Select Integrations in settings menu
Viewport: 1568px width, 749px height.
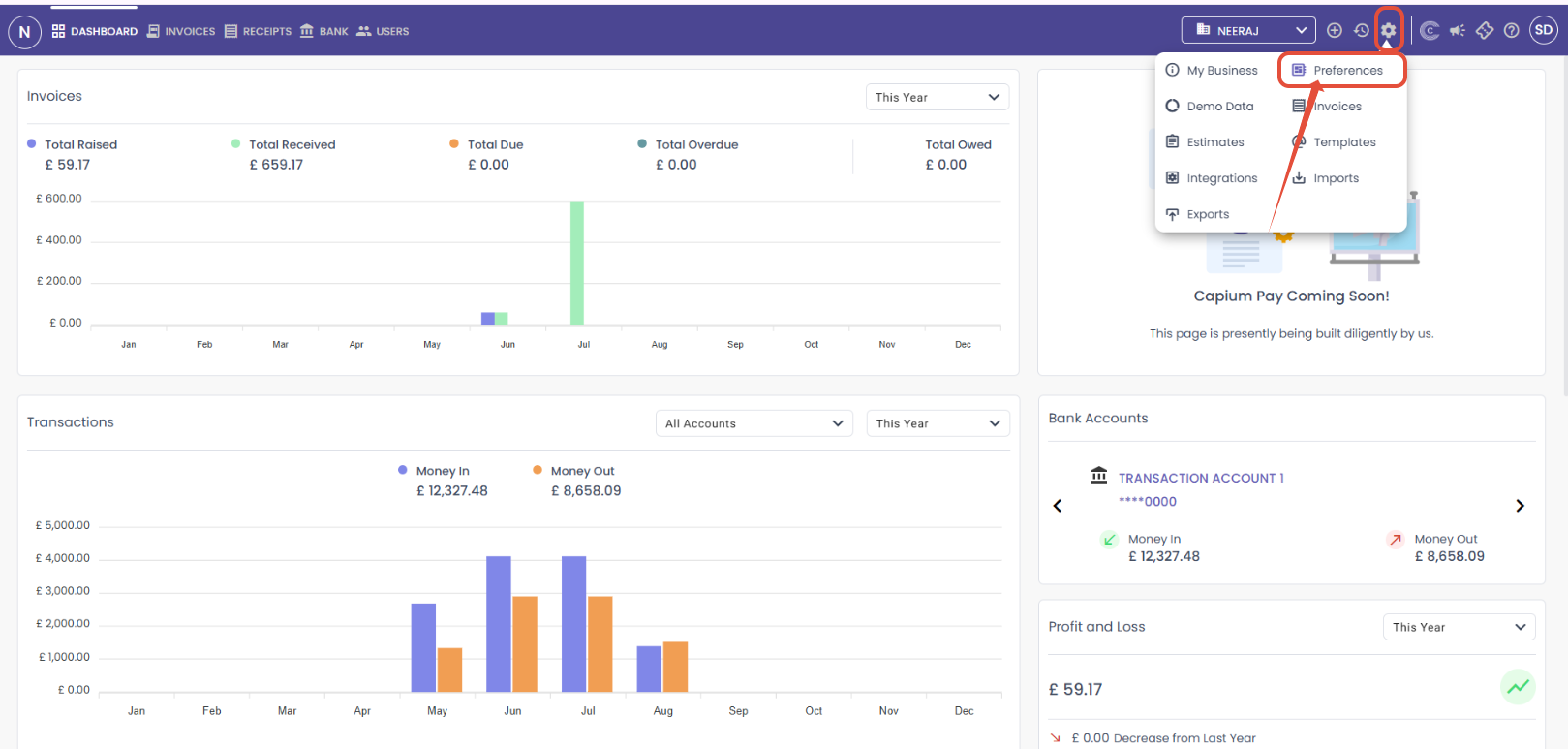1212,178
